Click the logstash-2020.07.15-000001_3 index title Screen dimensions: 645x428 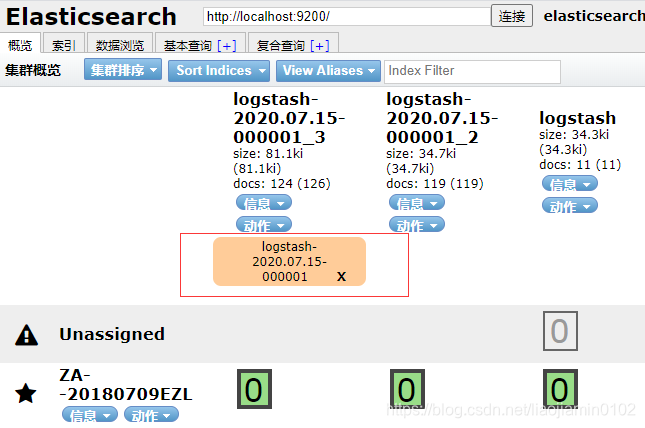(x=289, y=118)
